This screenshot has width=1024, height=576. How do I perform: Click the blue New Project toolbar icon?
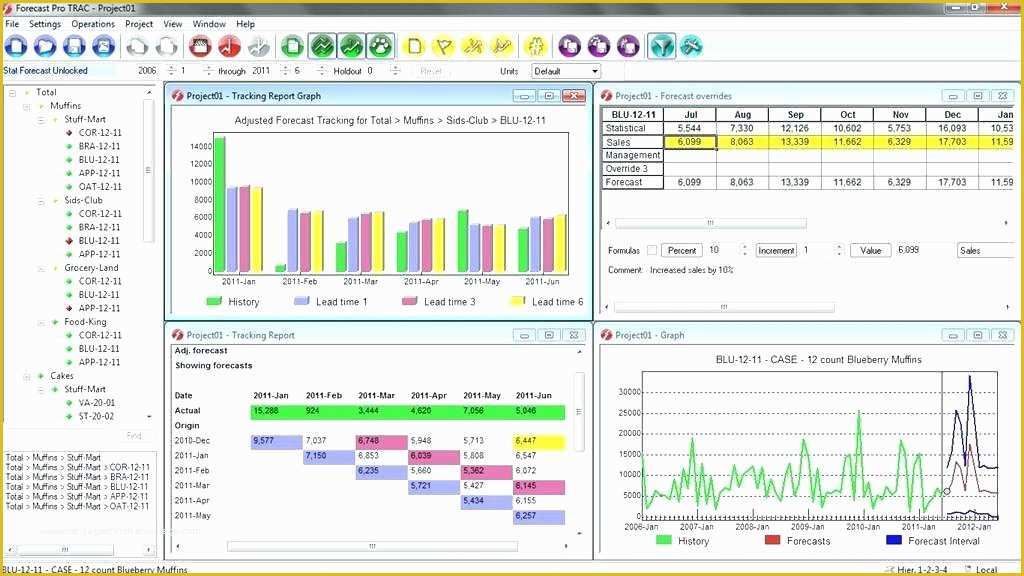coord(16,46)
